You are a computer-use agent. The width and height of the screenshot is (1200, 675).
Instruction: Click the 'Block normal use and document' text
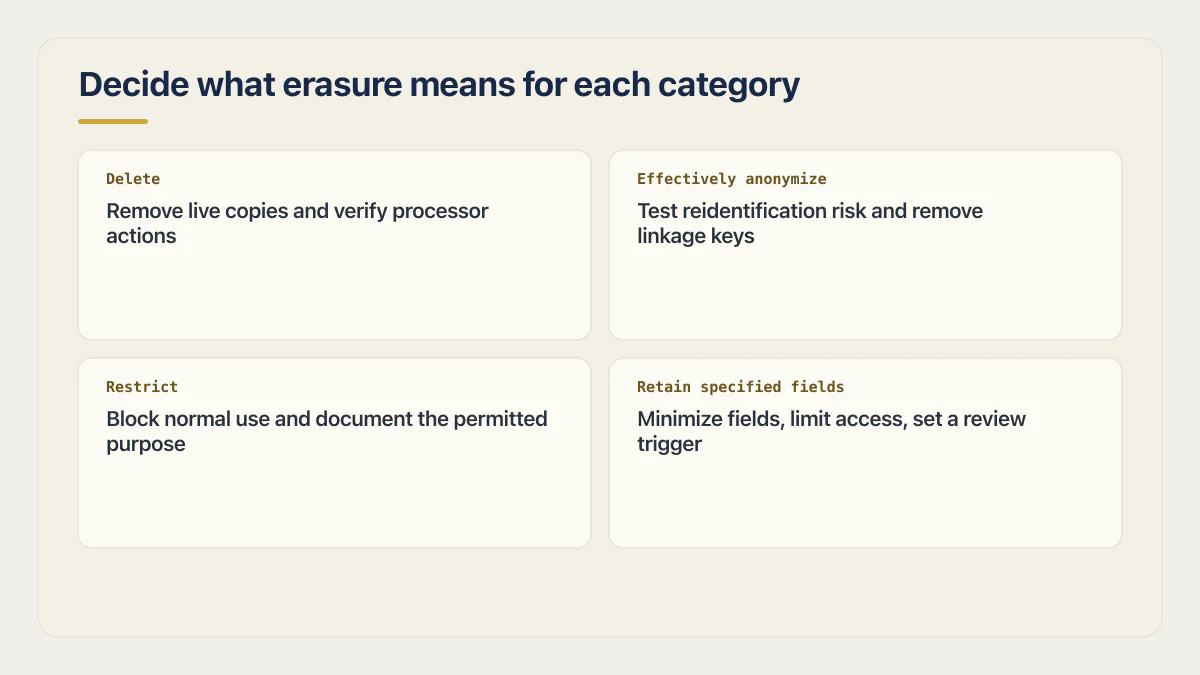tap(327, 432)
